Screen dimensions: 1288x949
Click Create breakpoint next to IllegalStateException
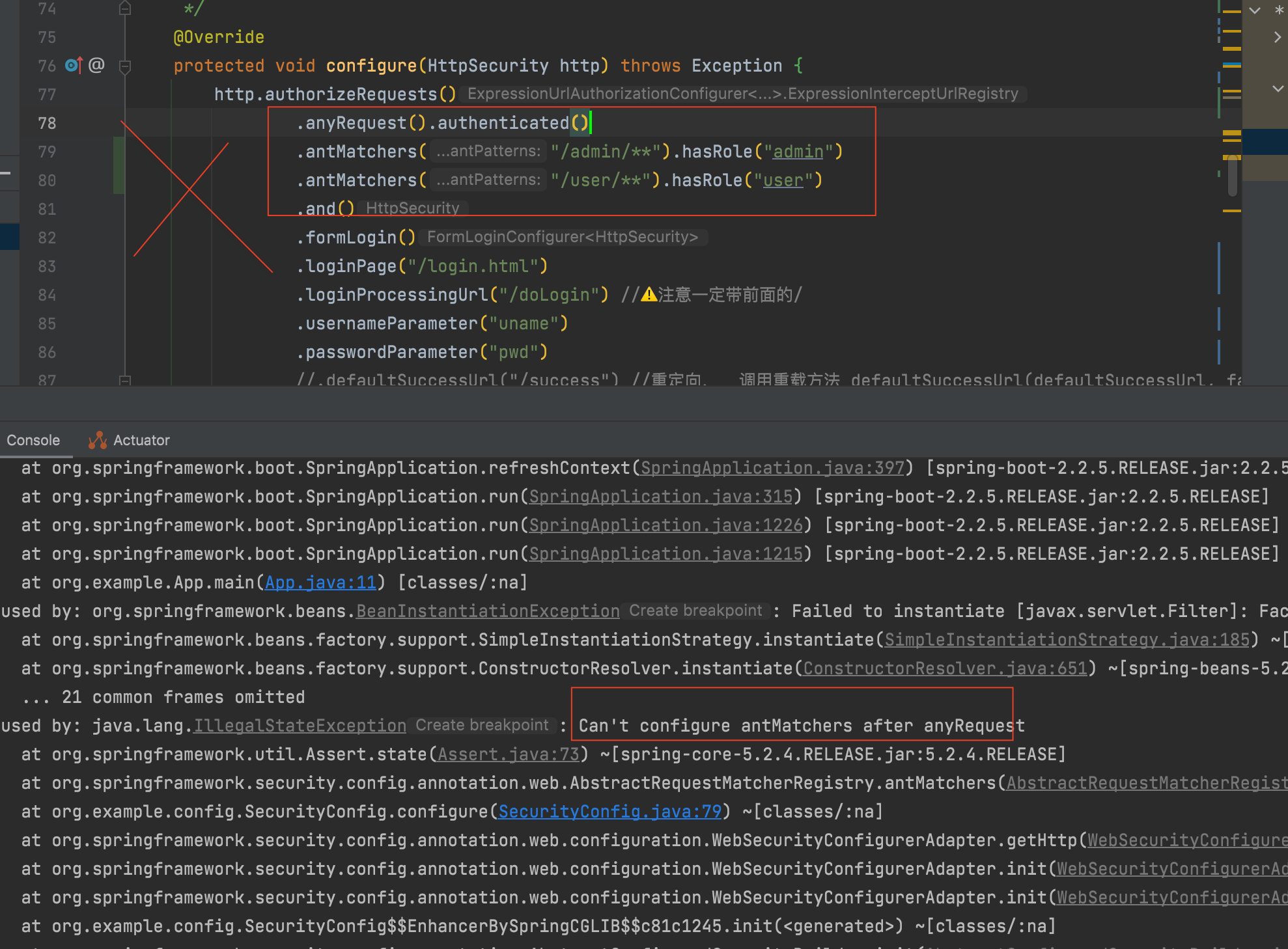coord(482,725)
